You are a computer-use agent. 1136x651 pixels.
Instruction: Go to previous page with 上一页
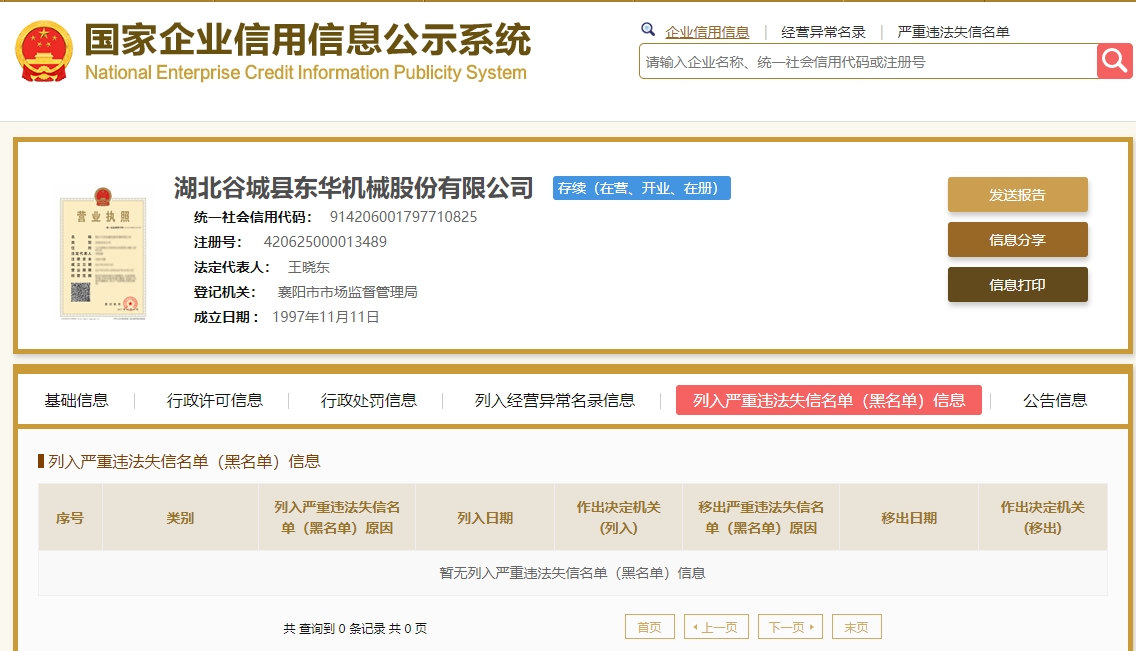click(717, 627)
